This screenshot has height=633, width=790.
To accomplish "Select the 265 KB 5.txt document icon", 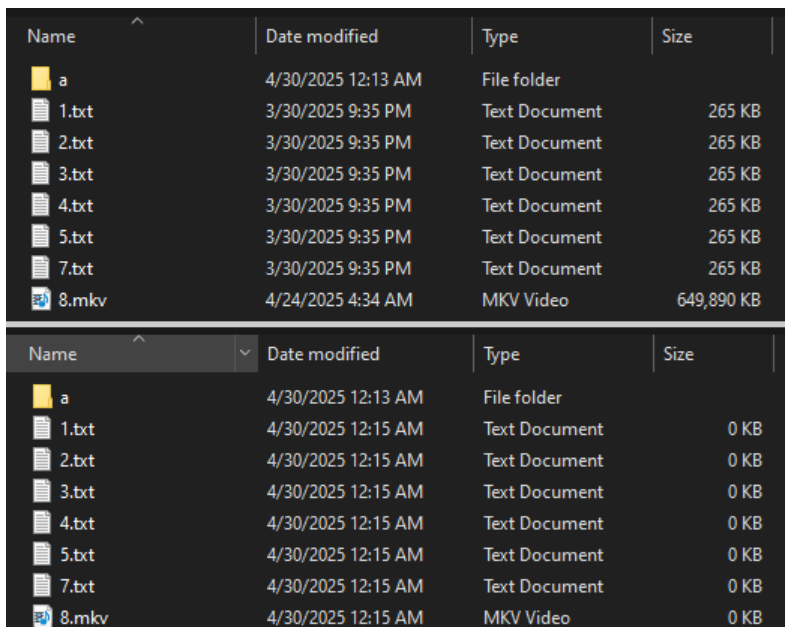I will pos(41,237).
